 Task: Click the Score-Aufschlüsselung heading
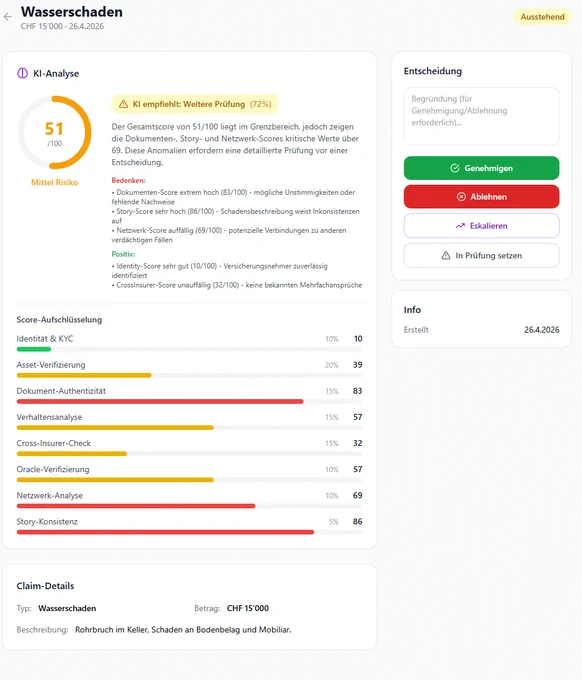(59, 320)
